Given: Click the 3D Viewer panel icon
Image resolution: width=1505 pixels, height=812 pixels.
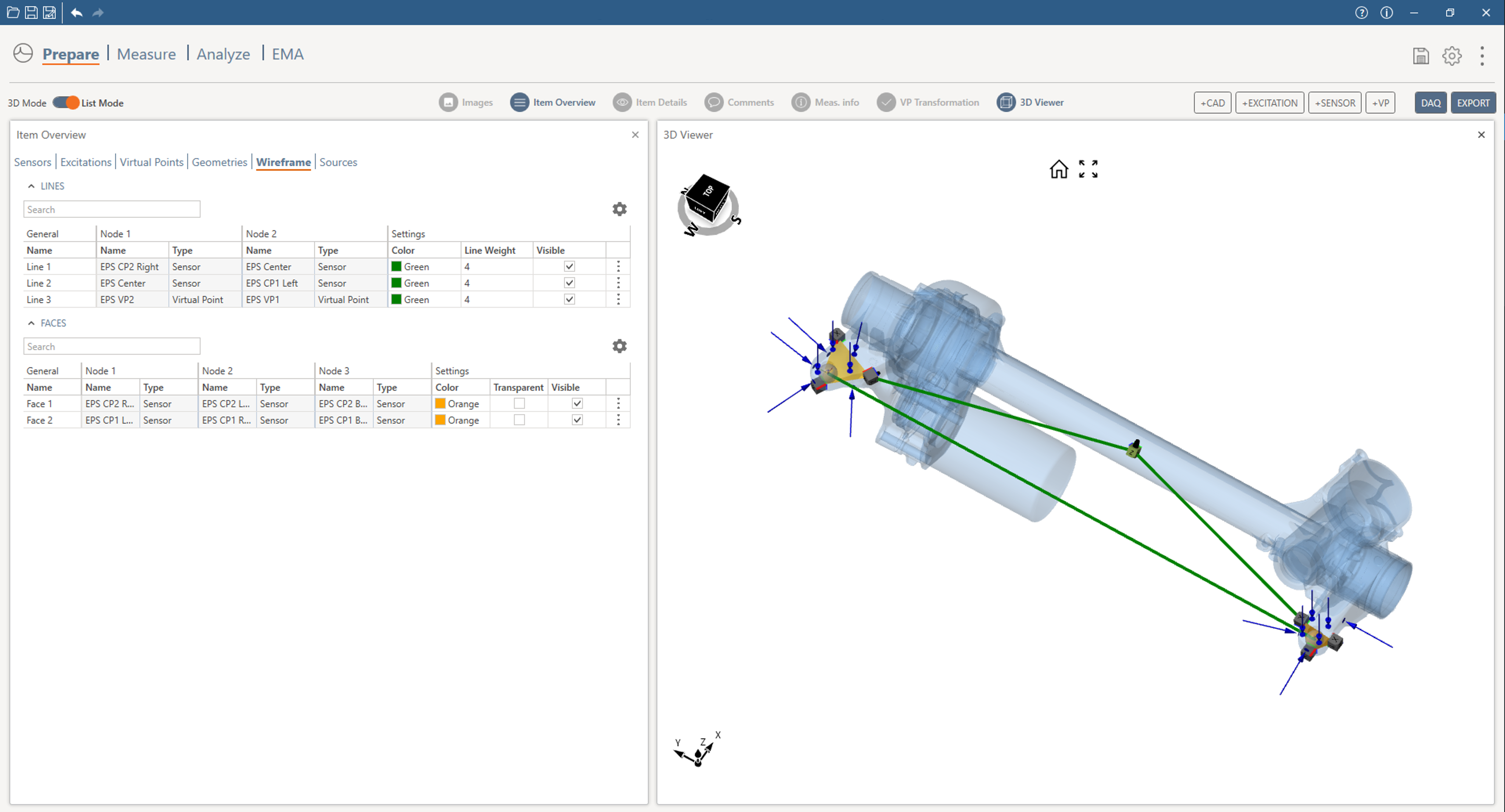Looking at the screenshot, I should 1006,102.
